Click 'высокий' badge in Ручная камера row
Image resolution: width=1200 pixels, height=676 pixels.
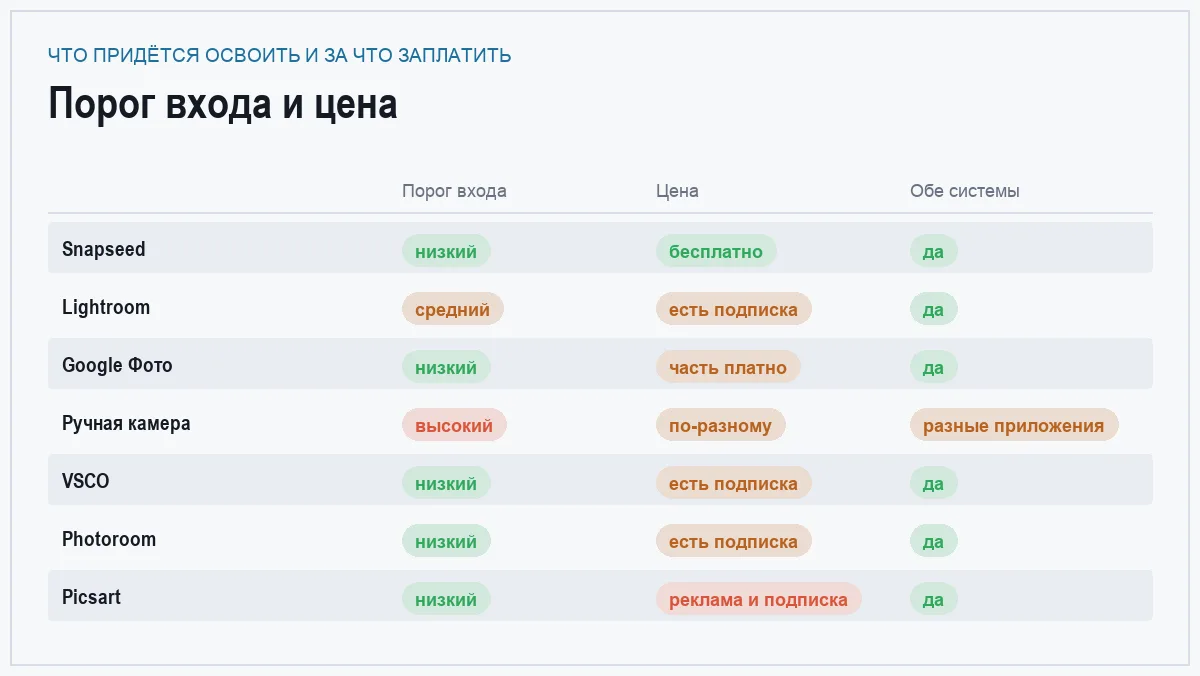454,425
